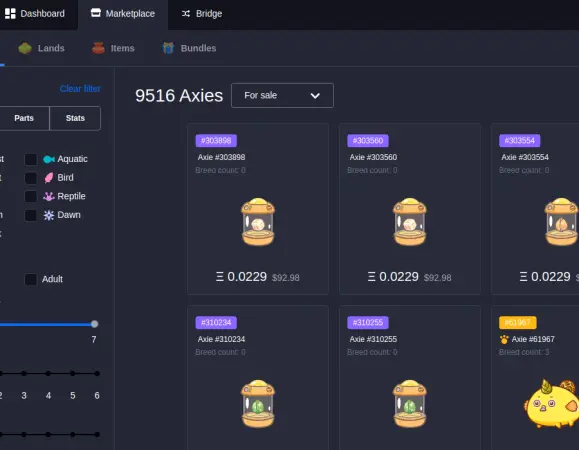Viewport: 579px width, 450px height.
Task: Click the breed count slider handle at 7
Action: [95, 324]
